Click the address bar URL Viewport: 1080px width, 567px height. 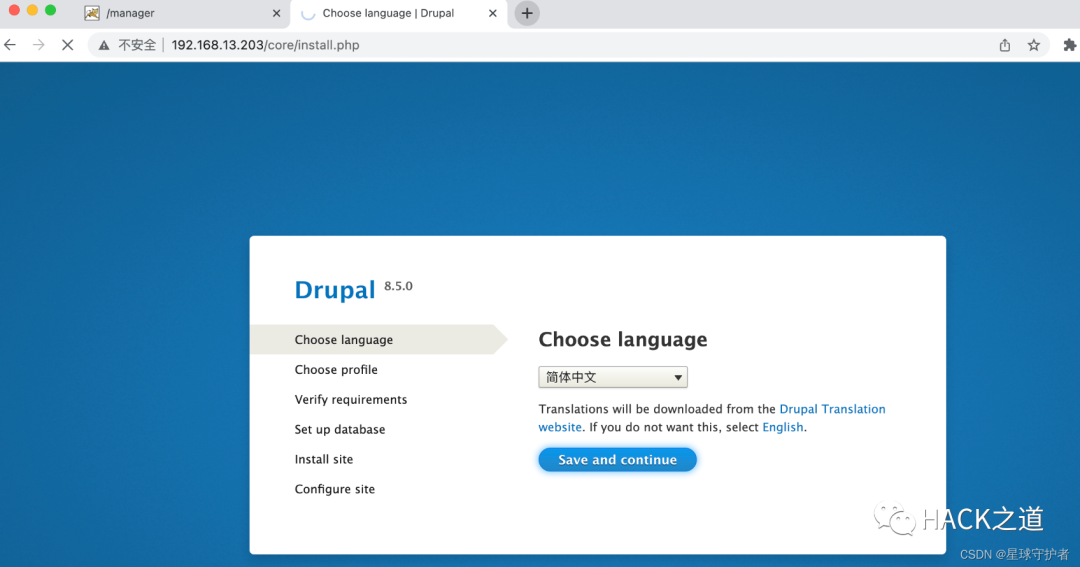pos(265,45)
